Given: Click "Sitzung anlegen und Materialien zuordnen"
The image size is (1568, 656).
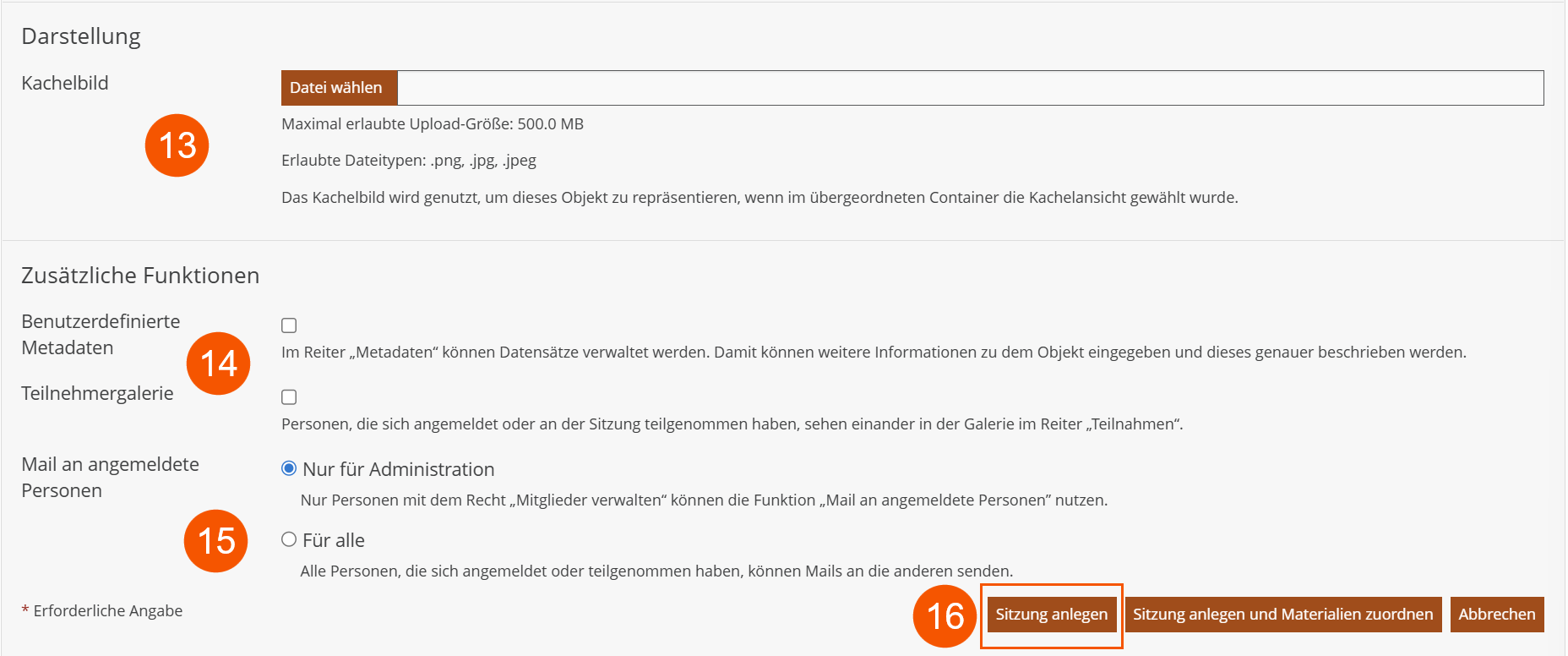Looking at the screenshot, I should [1282, 615].
